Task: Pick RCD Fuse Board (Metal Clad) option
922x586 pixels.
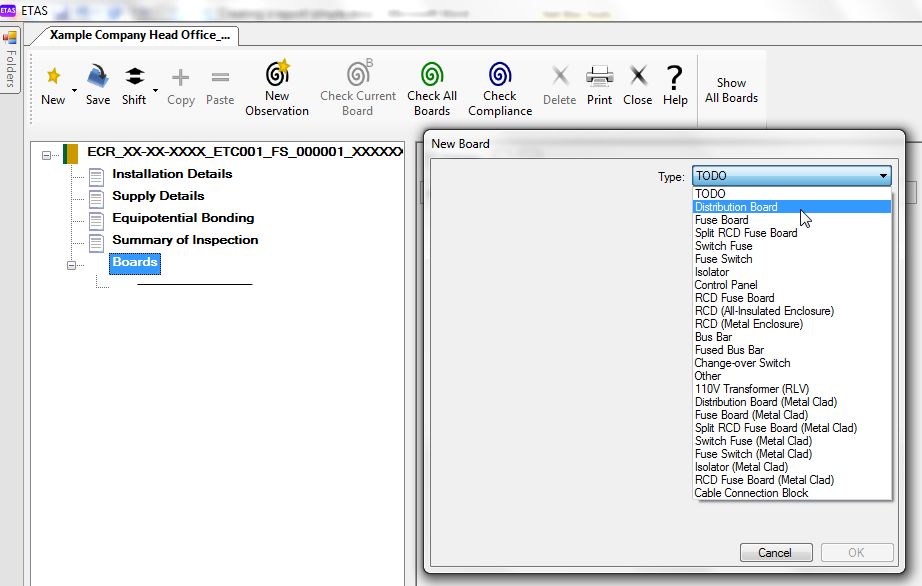Action: pyautogui.click(x=792, y=480)
